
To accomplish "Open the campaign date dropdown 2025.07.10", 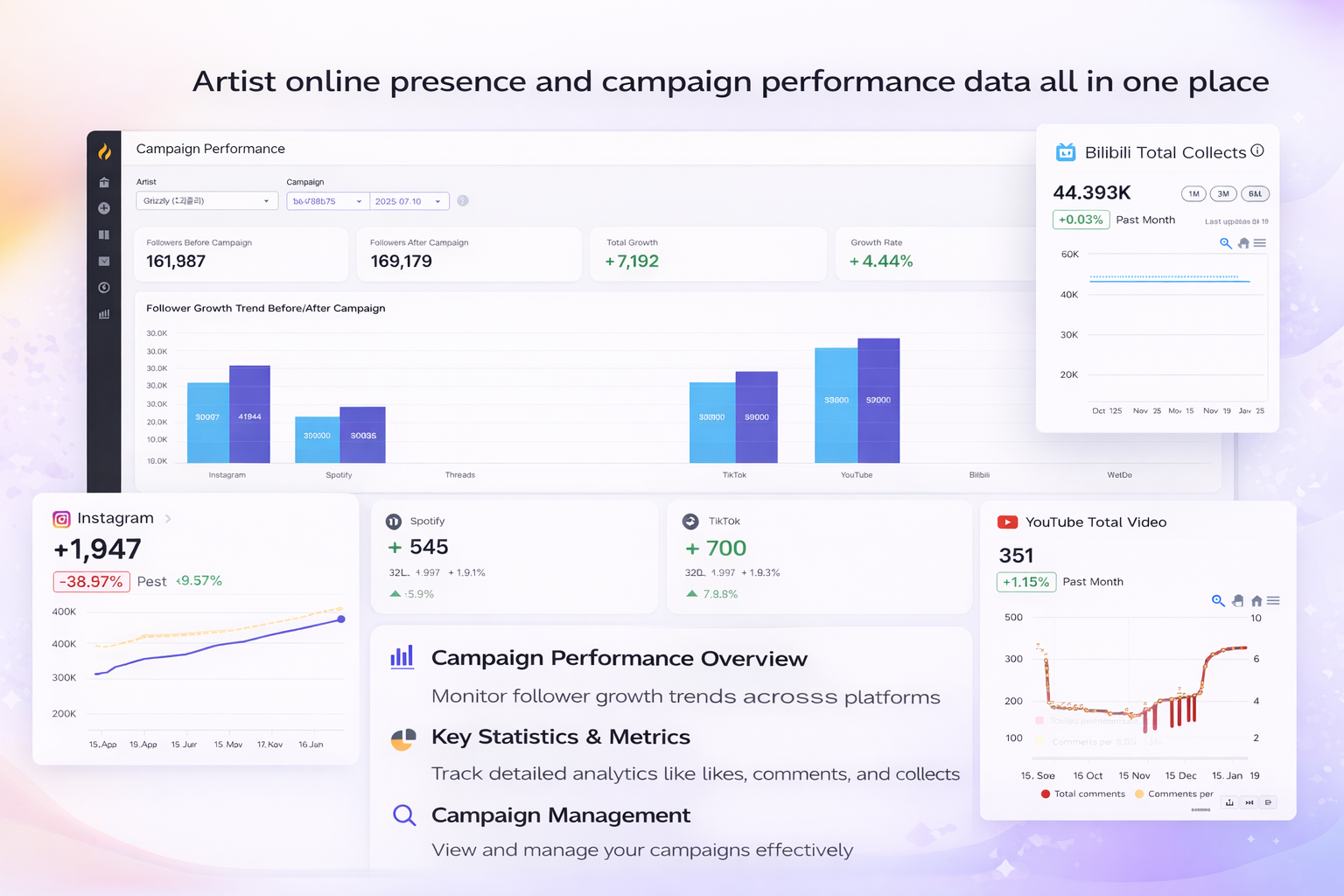I will pyautogui.click(x=409, y=201).
